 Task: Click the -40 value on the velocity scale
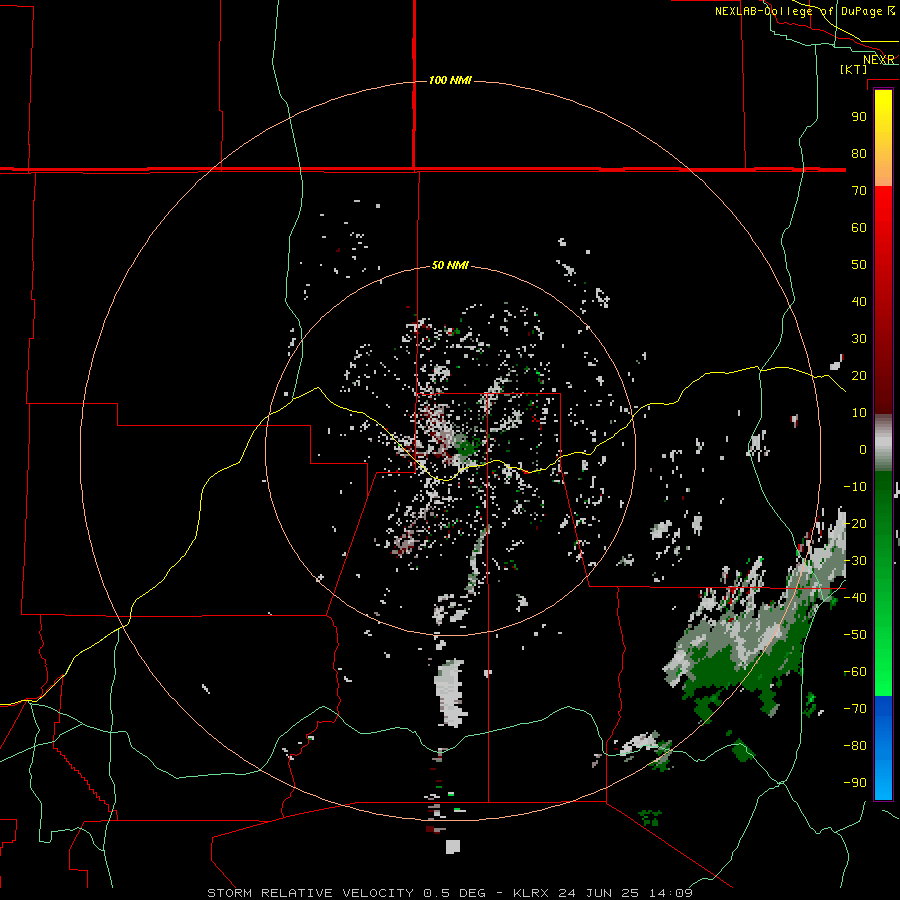[855, 598]
